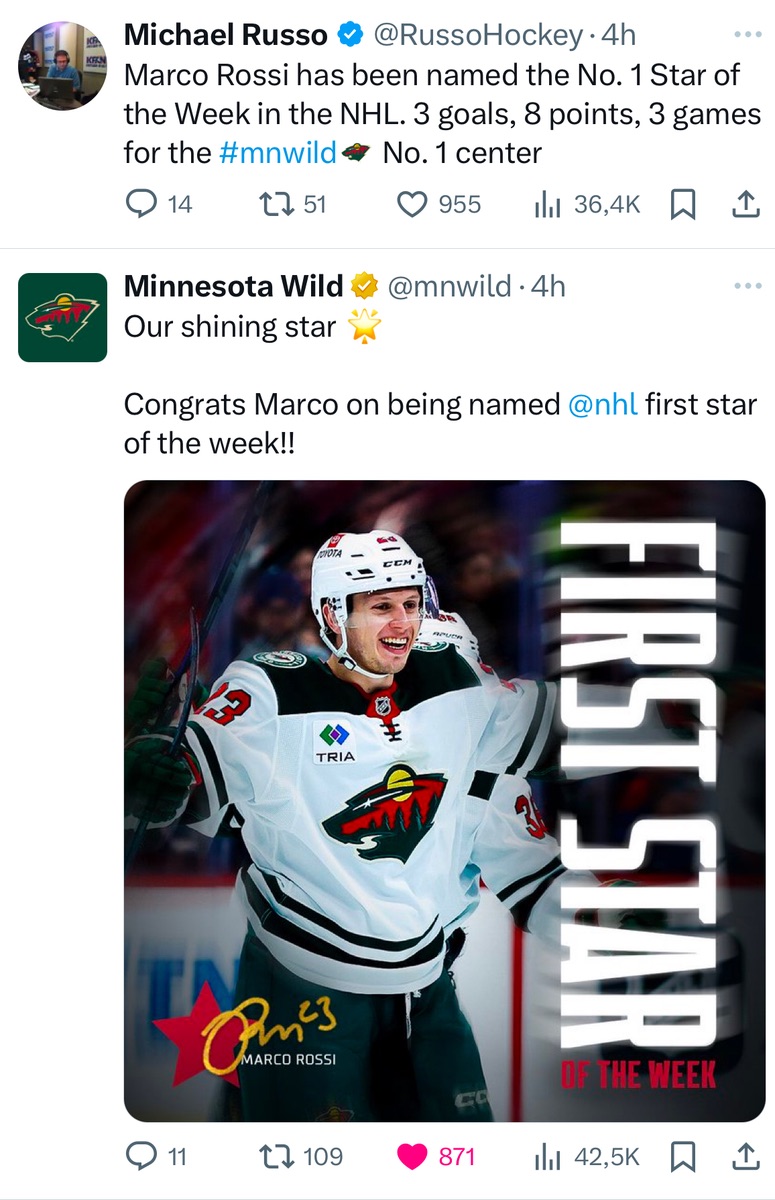Viewport: 775px width, 1200px height.
Task: View analytics on Michael Russo's tweet
Action: pos(546,204)
